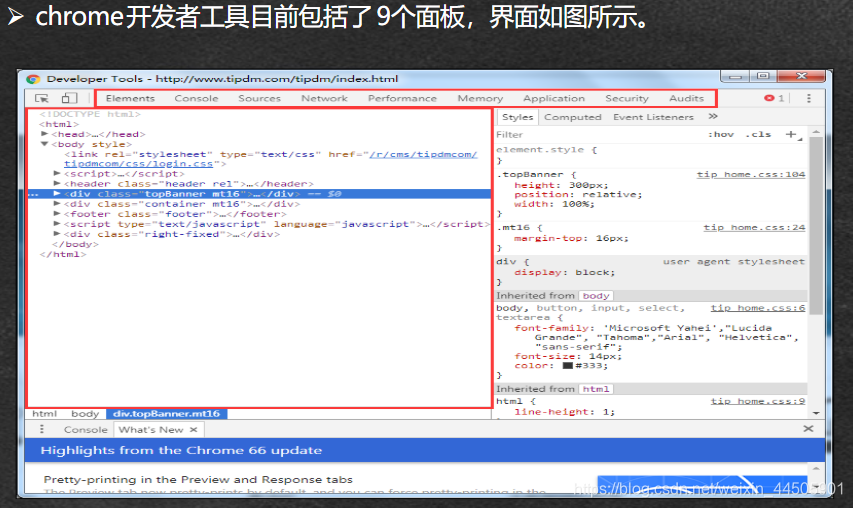Screen dimensions: 853x508
Task: Focus the Styles Filter input field
Action: [x=598, y=134]
